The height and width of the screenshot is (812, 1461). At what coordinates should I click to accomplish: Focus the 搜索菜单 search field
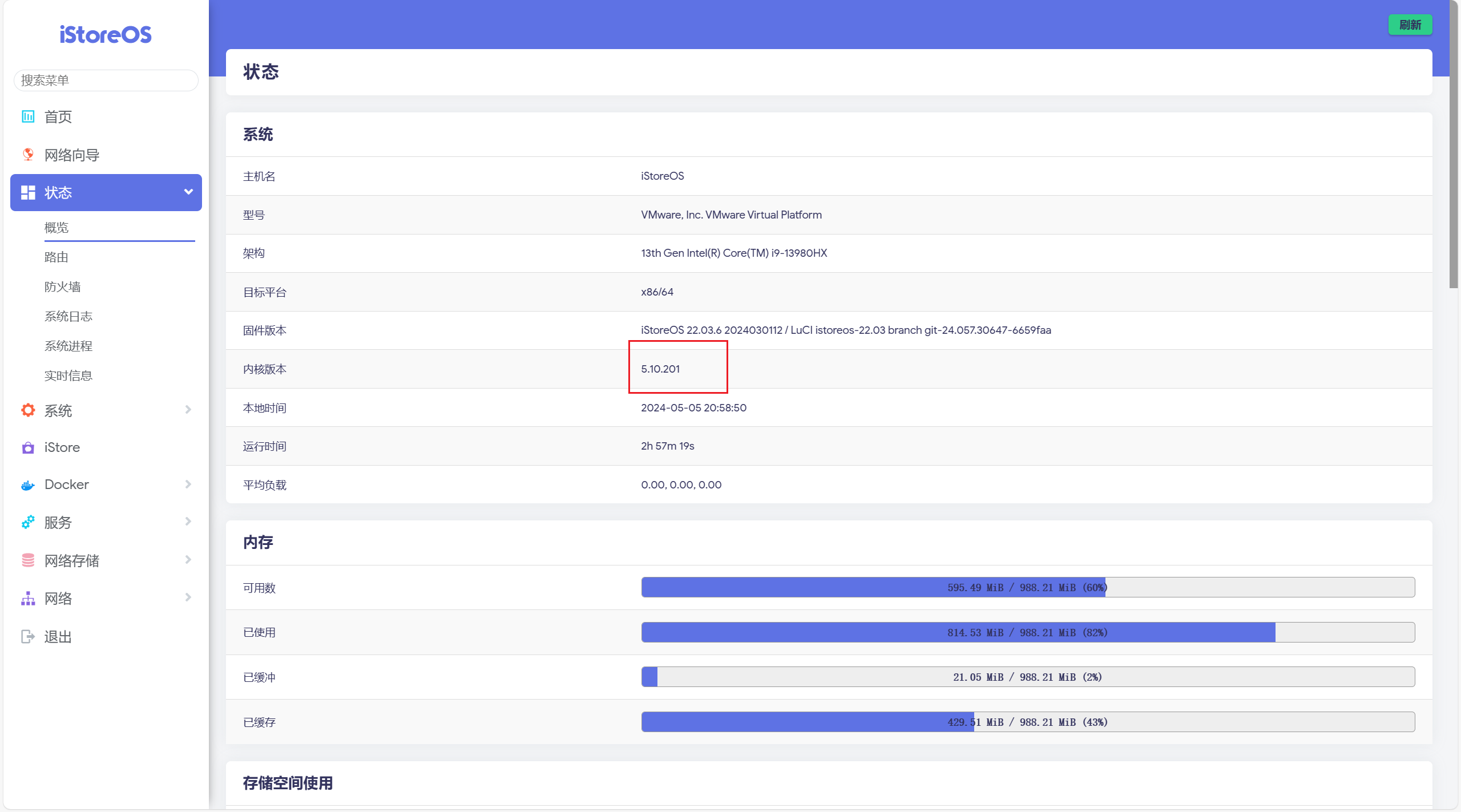(x=106, y=80)
